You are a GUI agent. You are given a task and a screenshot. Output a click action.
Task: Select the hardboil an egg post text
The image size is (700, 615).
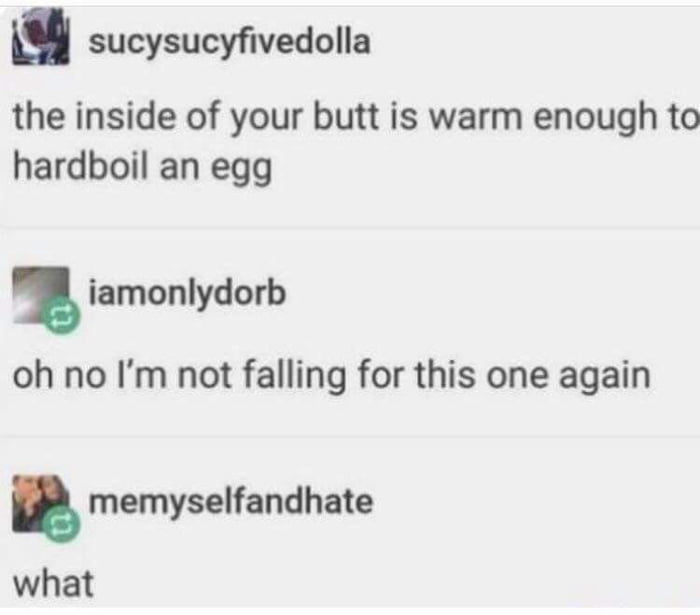tap(354, 141)
